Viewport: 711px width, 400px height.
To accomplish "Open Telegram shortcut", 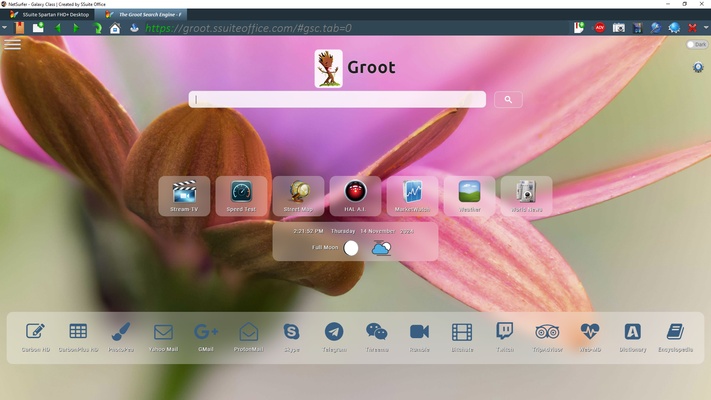I will [334, 337].
